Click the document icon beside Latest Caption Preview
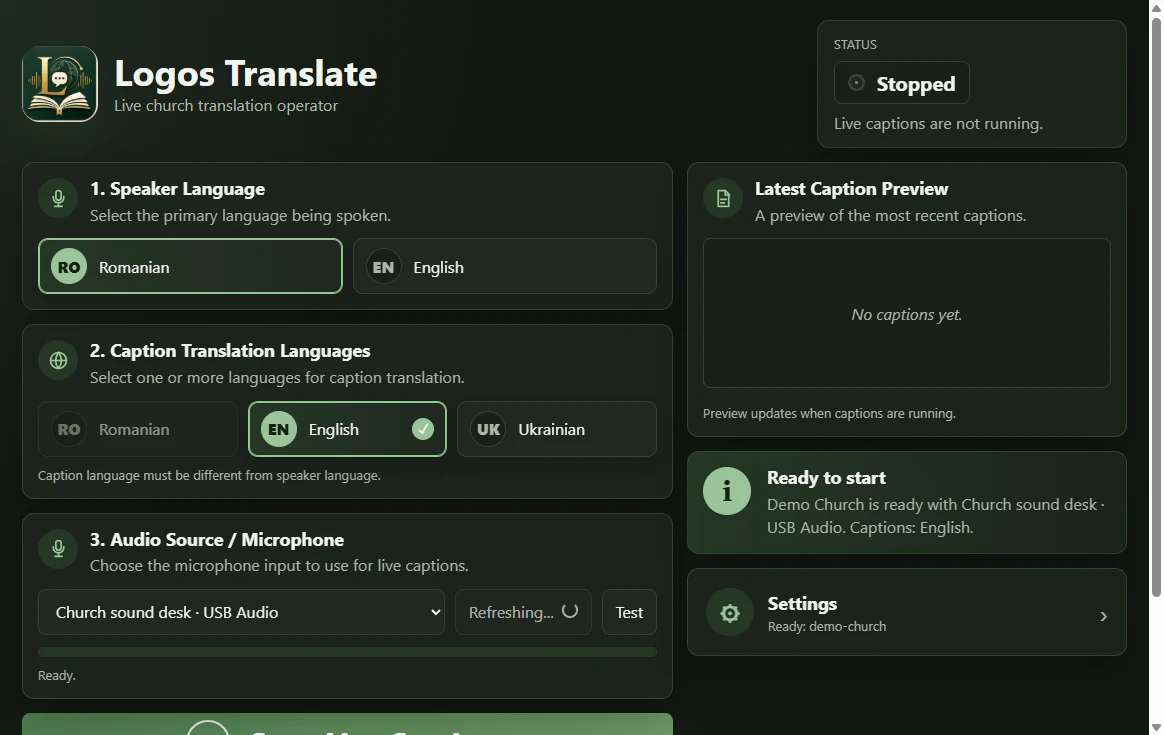This screenshot has height=735, width=1164. pyautogui.click(x=723, y=198)
